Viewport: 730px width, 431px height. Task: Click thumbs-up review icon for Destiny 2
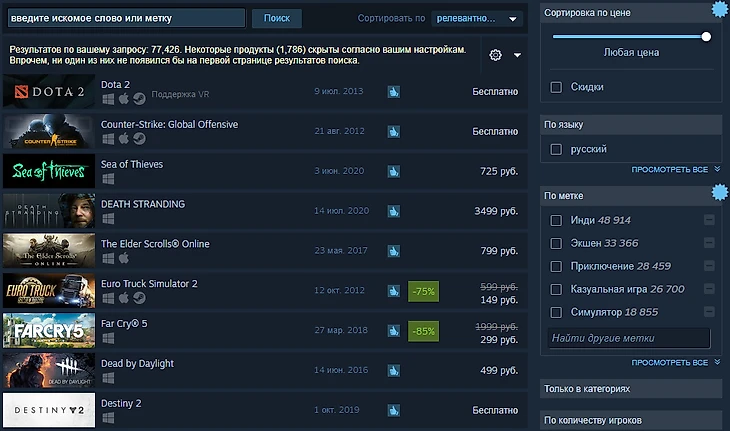coord(394,411)
